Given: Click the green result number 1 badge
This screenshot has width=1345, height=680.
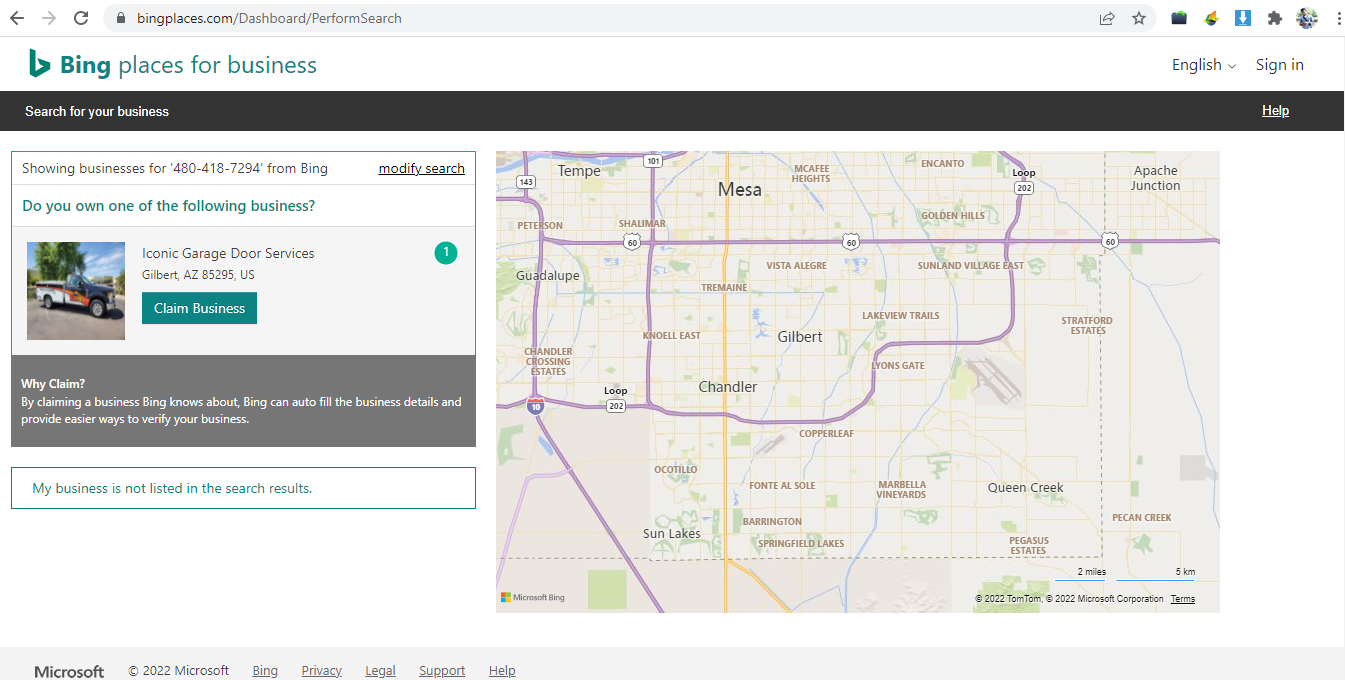Looking at the screenshot, I should tap(446, 253).
